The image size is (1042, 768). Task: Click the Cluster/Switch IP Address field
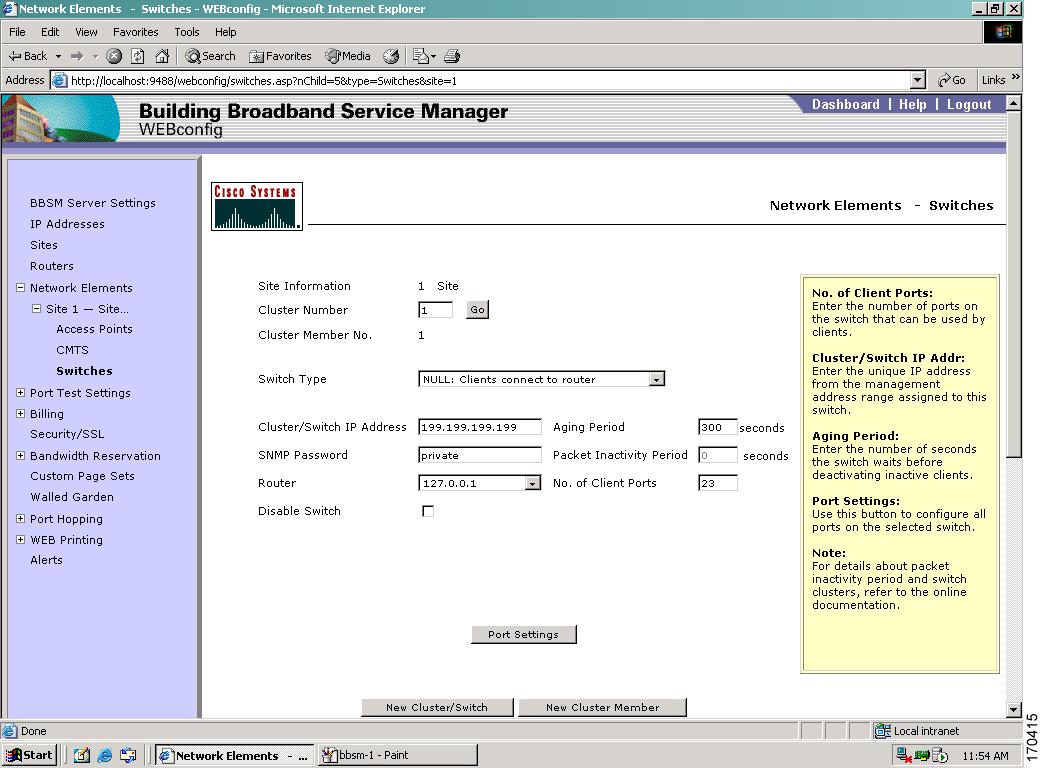pos(480,427)
